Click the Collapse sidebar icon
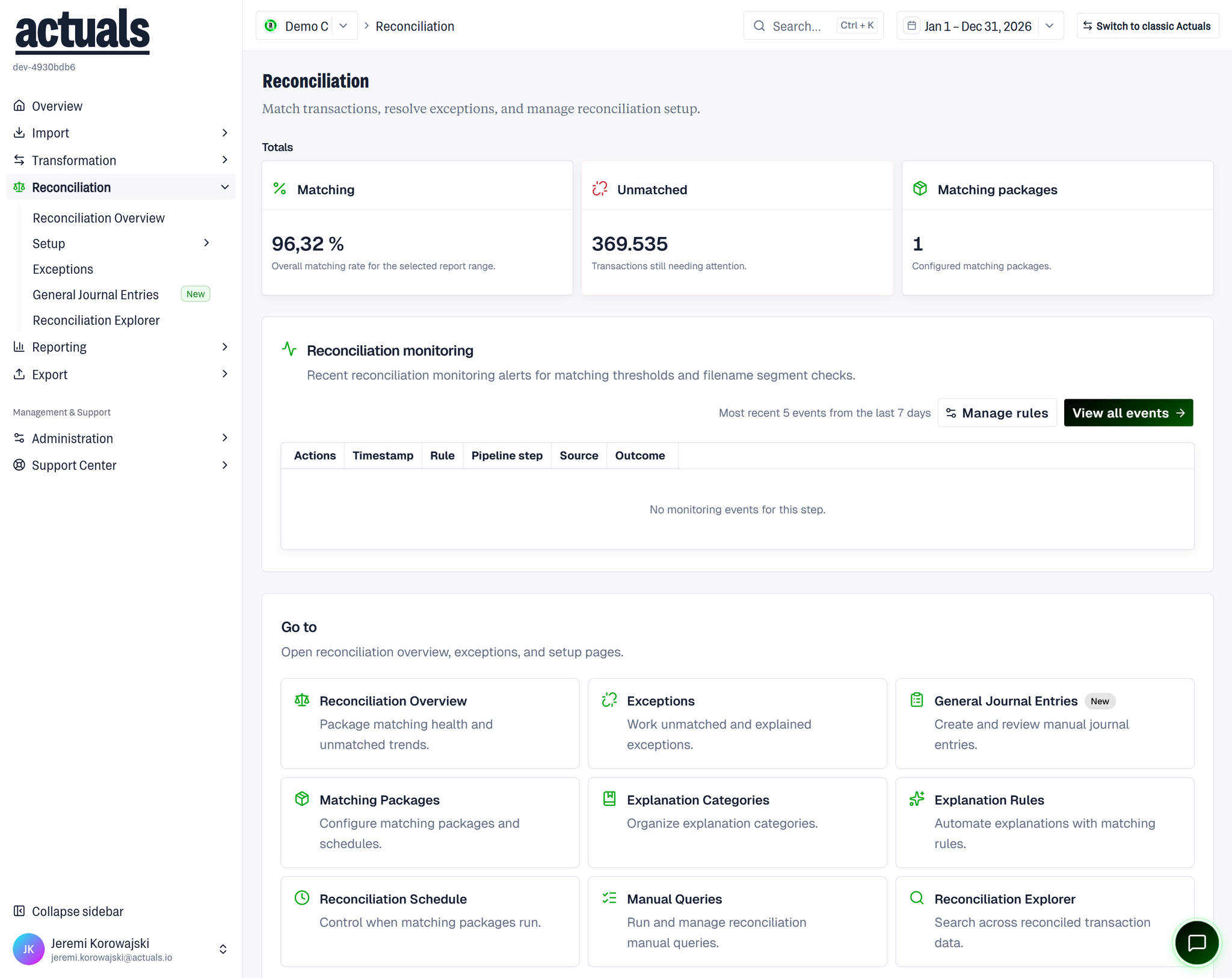 (x=19, y=911)
